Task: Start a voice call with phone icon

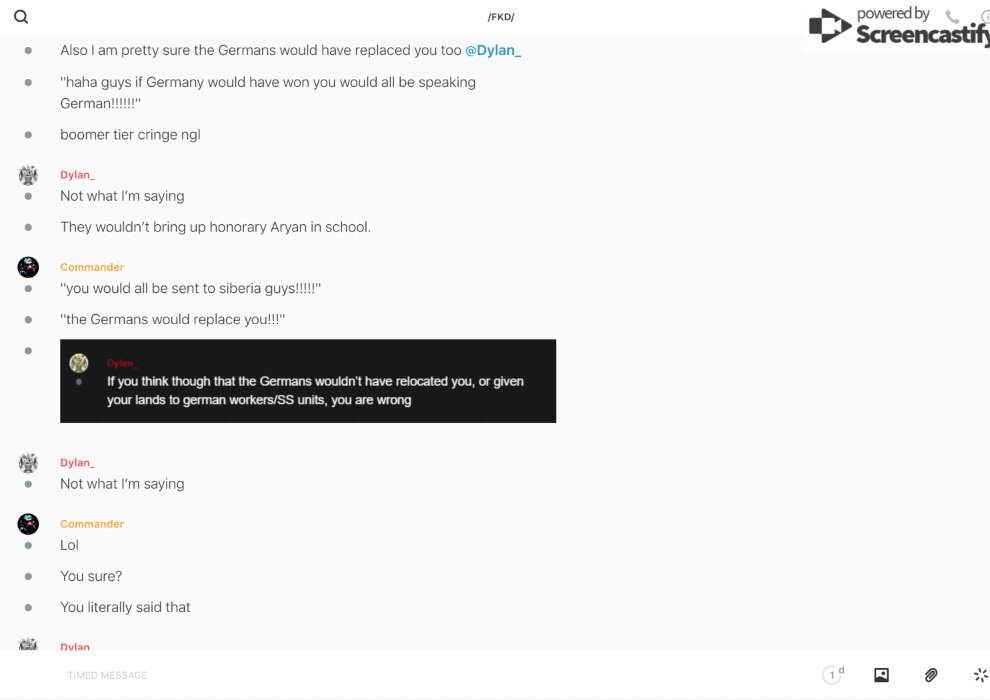Action: pos(952,17)
